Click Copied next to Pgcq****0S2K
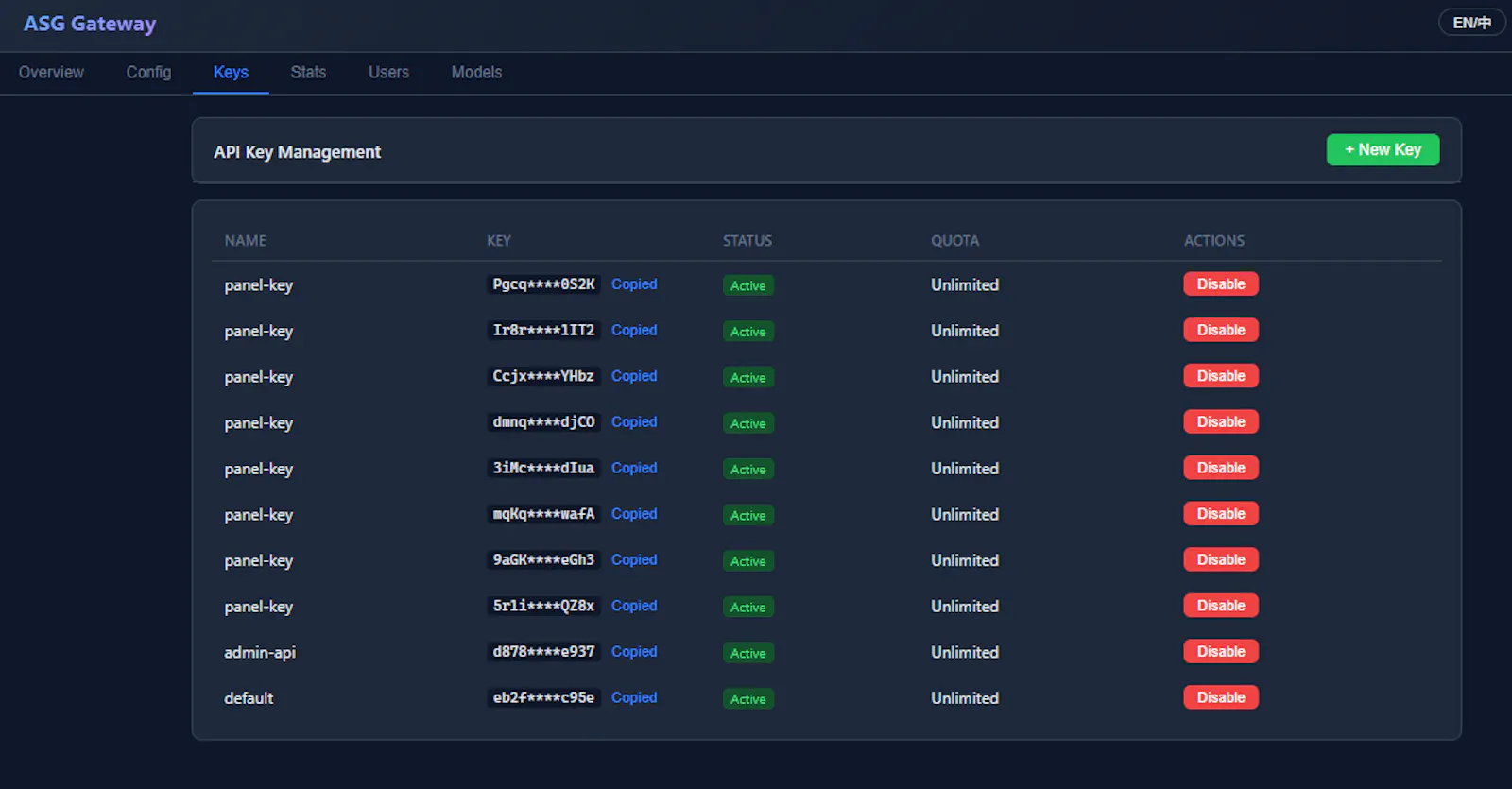 634,284
